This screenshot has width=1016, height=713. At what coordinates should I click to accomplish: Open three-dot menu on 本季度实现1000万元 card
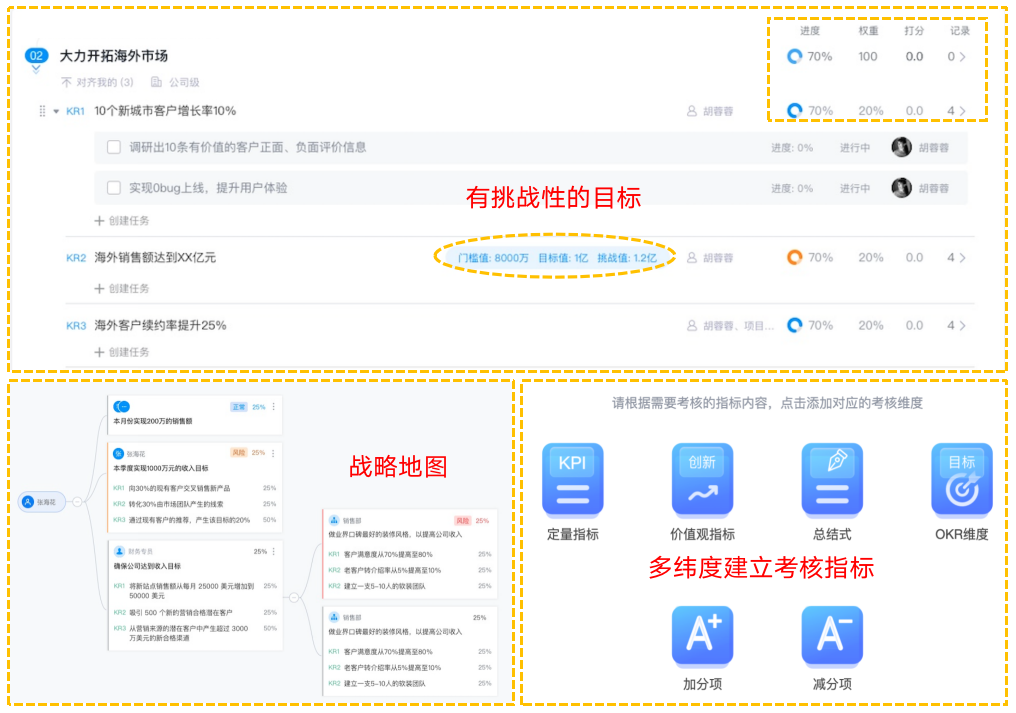coord(274,453)
